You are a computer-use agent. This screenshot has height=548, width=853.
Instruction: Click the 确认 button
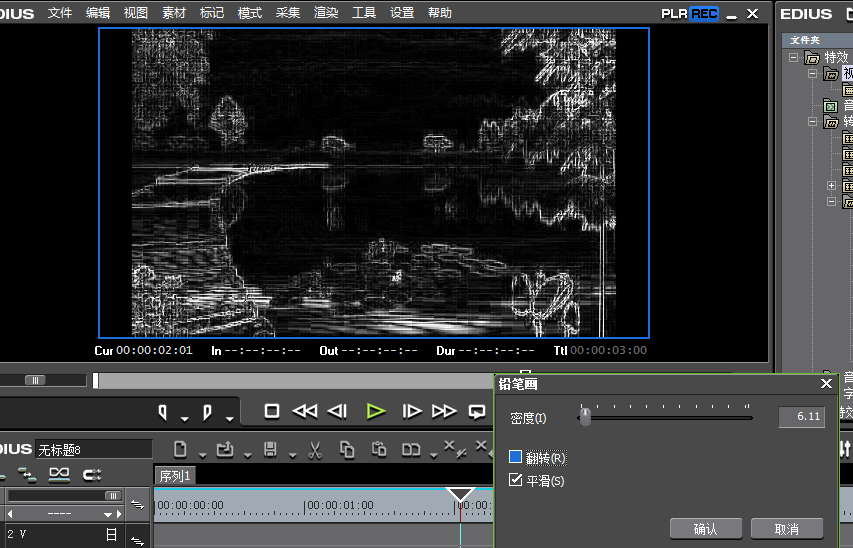(706, 528)
